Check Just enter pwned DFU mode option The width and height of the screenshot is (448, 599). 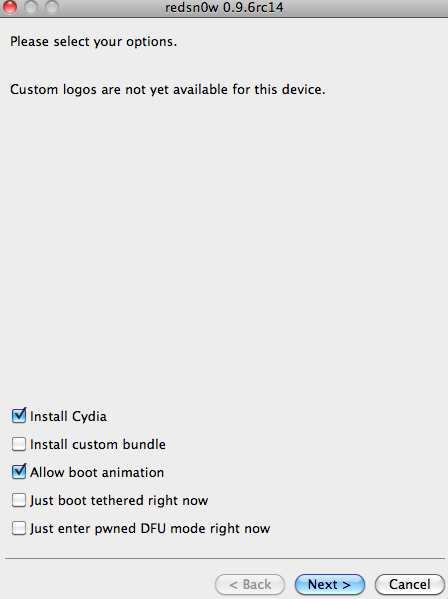click(19, 528)
